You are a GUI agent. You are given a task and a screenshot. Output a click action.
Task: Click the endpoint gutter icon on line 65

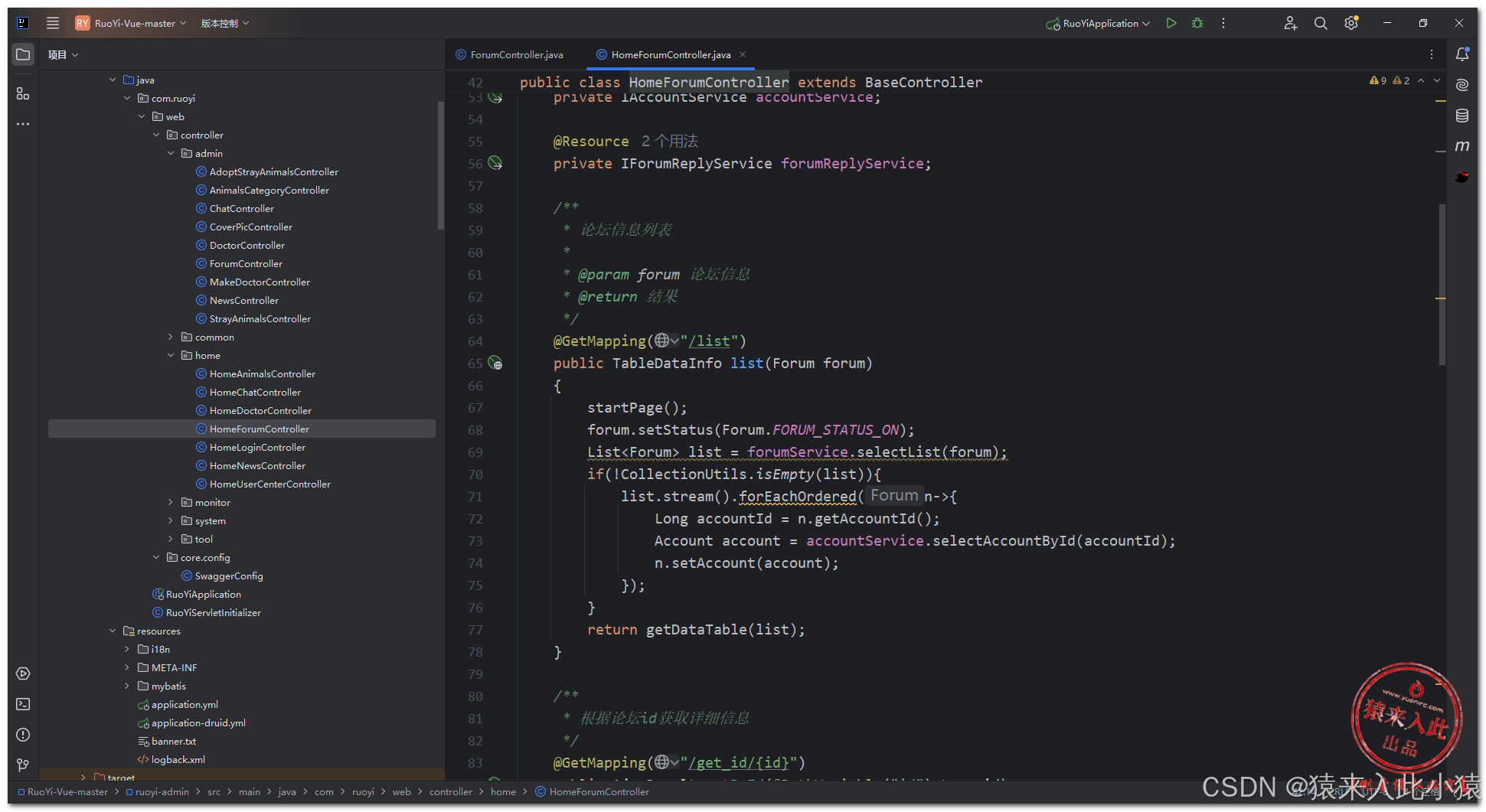tap(495, 363)
